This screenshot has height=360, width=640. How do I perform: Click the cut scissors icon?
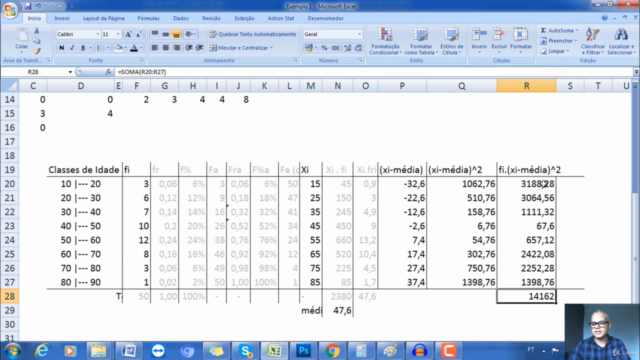coord(37,31)
